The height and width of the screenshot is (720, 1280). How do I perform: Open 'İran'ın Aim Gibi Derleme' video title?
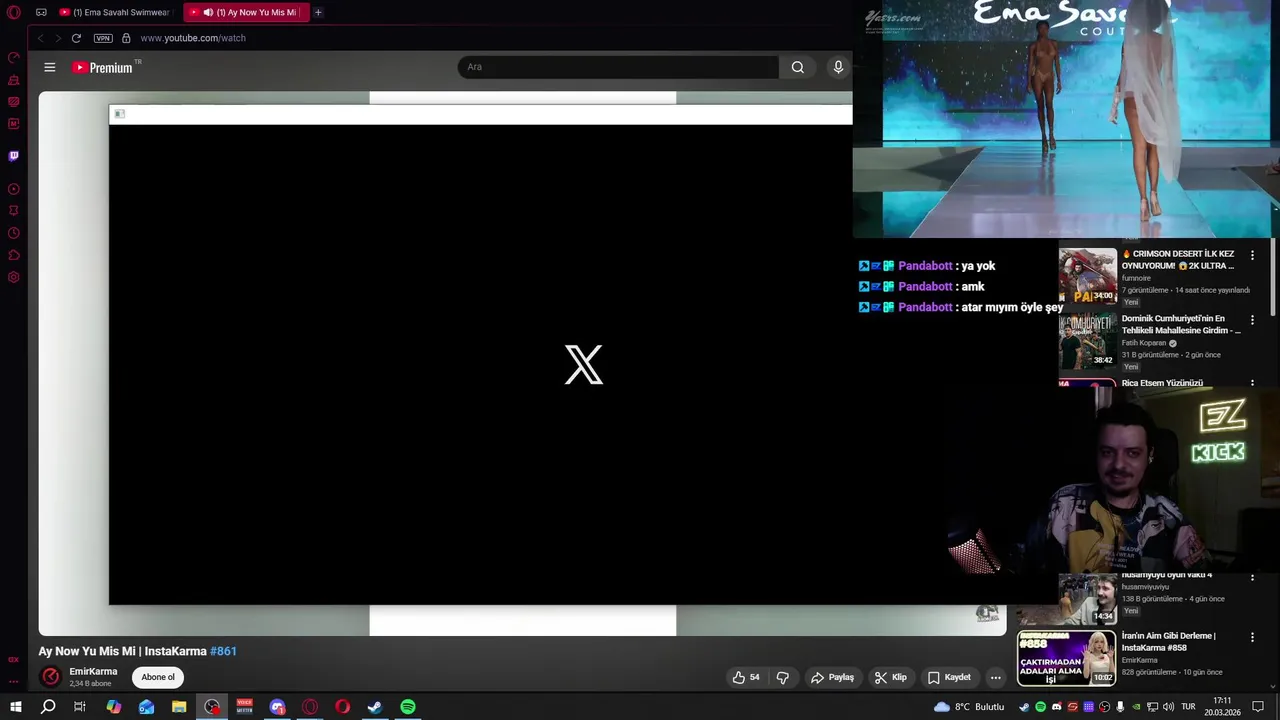[1168, 641]
